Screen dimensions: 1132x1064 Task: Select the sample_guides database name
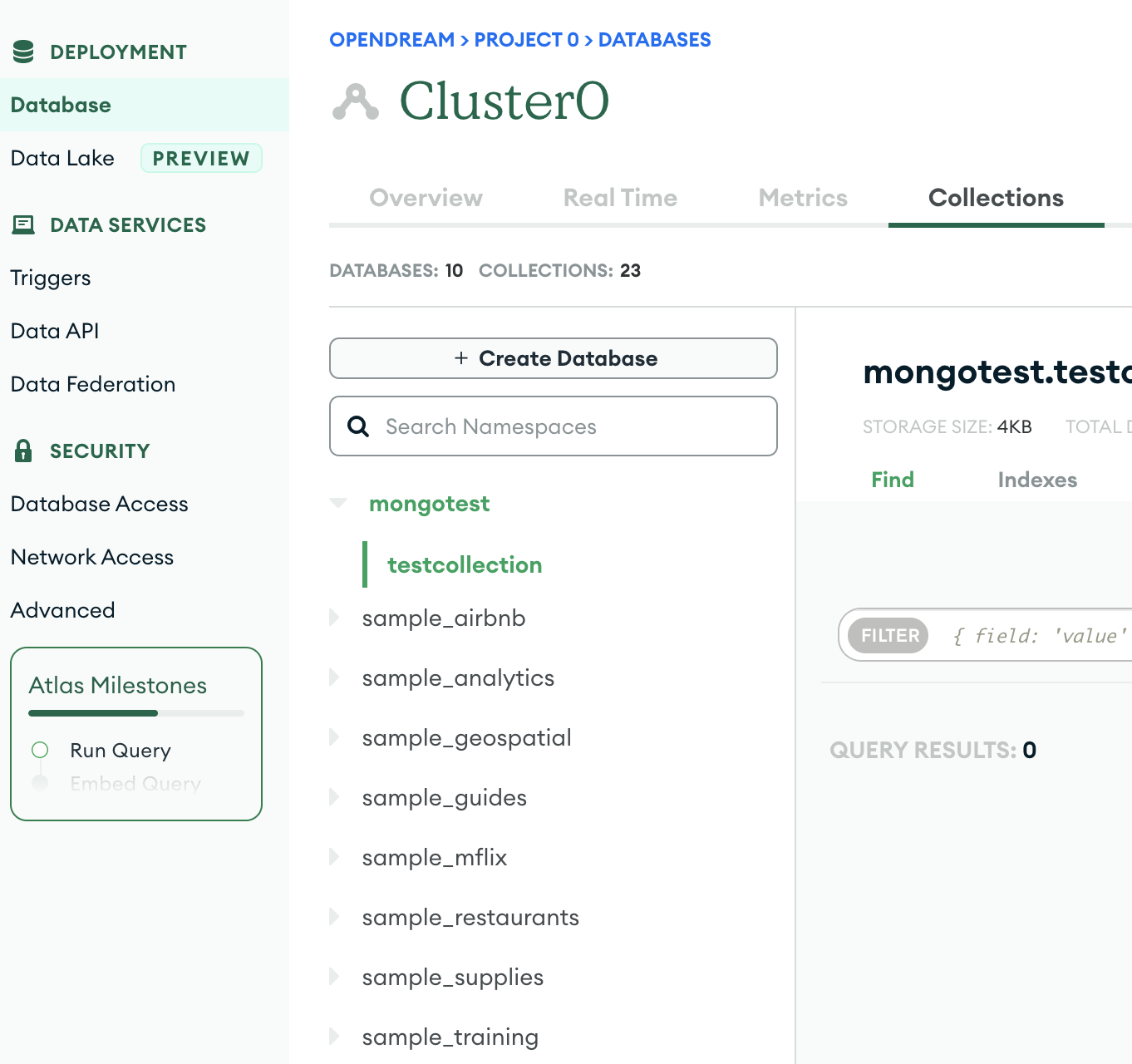pyautogui.click(x=445, y=798)
